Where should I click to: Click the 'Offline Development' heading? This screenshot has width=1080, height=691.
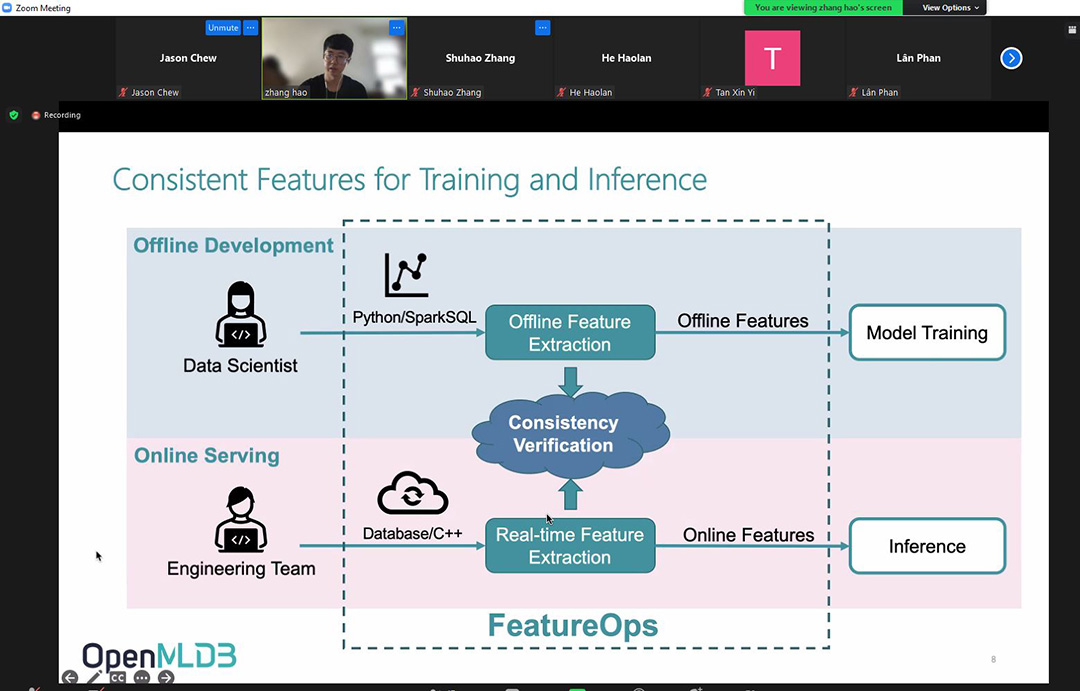[x=233, y=245]
